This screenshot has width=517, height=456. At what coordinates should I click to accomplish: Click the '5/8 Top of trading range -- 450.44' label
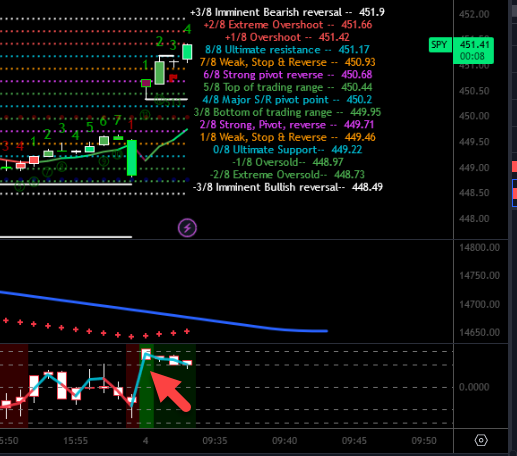tap(288, 87)
